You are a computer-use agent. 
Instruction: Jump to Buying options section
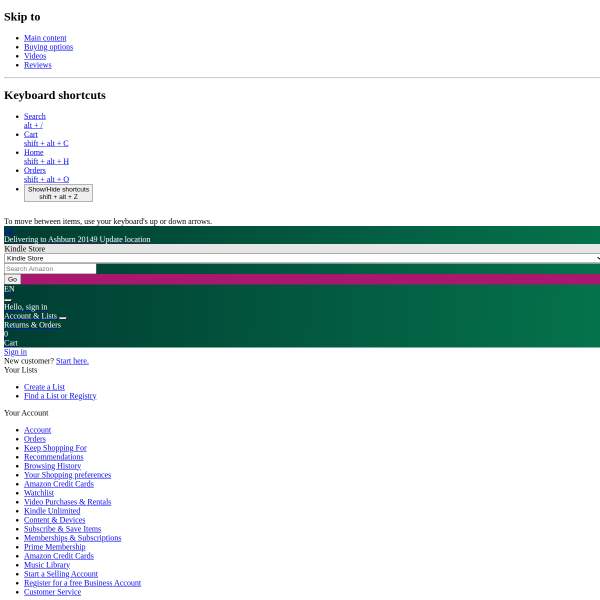coord(48,47)
